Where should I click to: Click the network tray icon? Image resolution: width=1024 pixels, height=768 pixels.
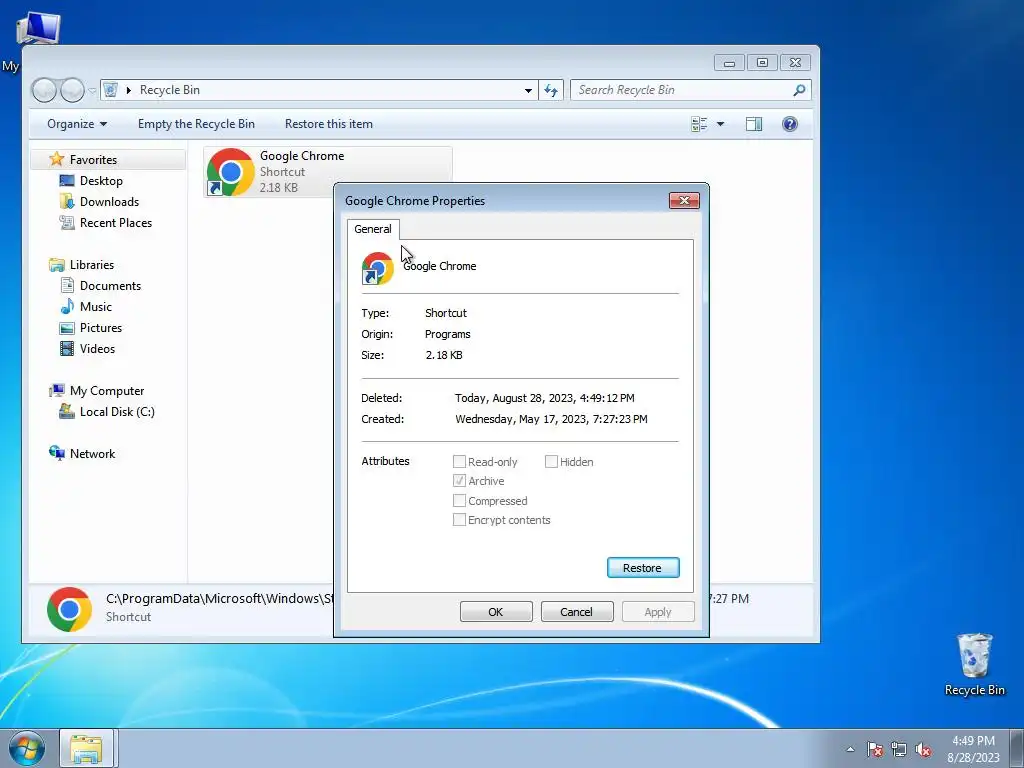(899, 750)
